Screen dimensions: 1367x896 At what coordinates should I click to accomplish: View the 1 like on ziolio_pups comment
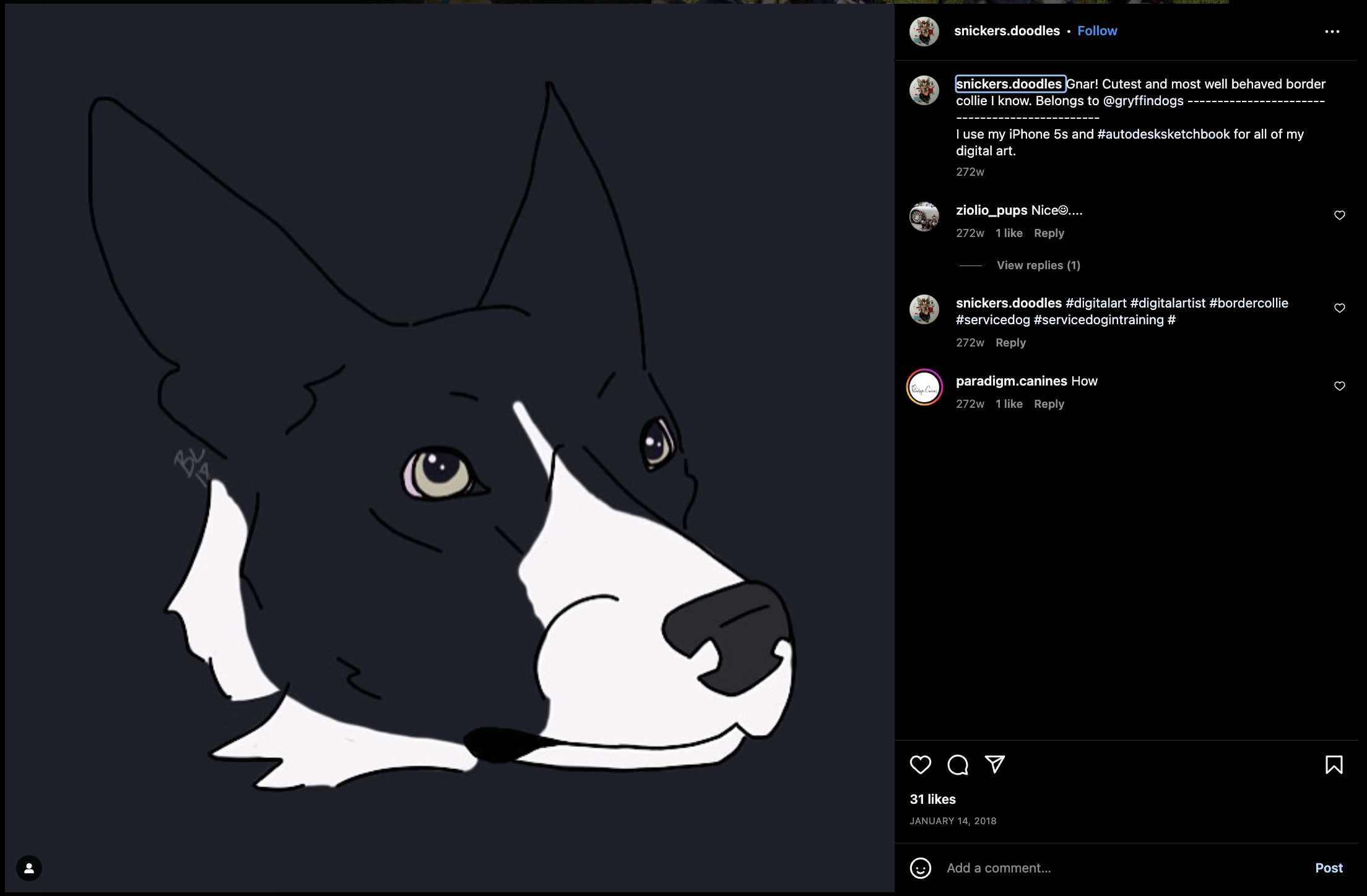1009,233
